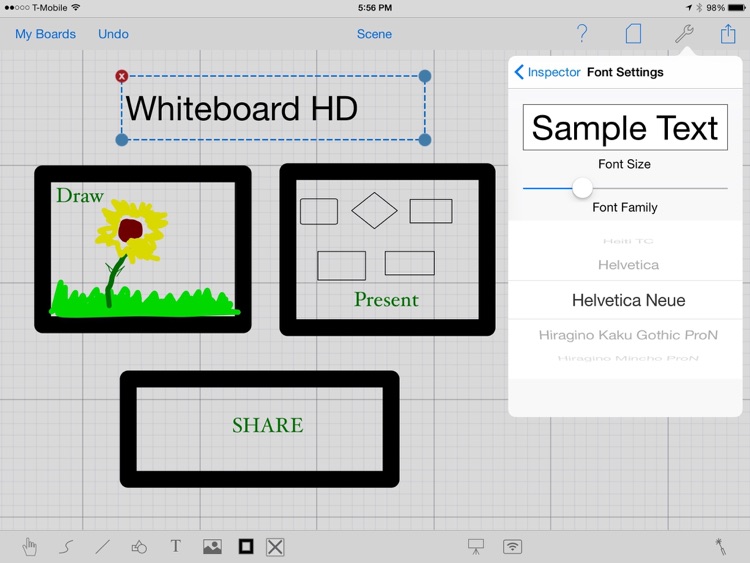Start presentation mode with easel icon

(x=475, y=546)
